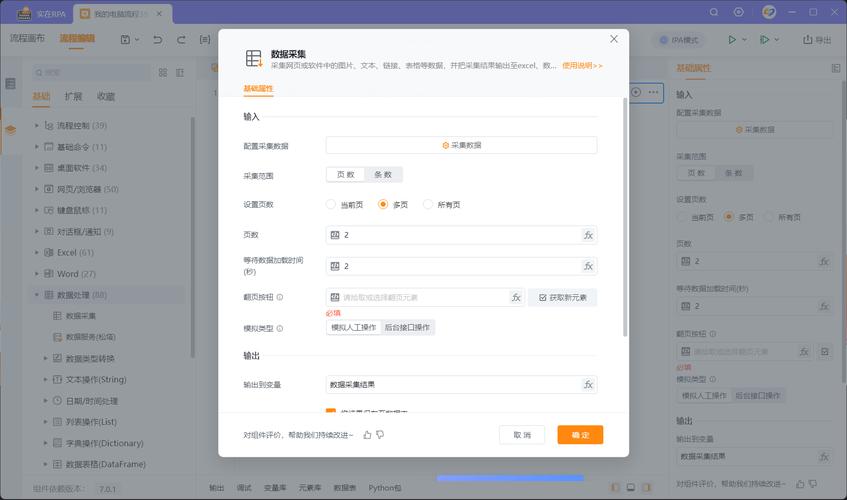Collapse the 数据处理 category

(37, 295)
